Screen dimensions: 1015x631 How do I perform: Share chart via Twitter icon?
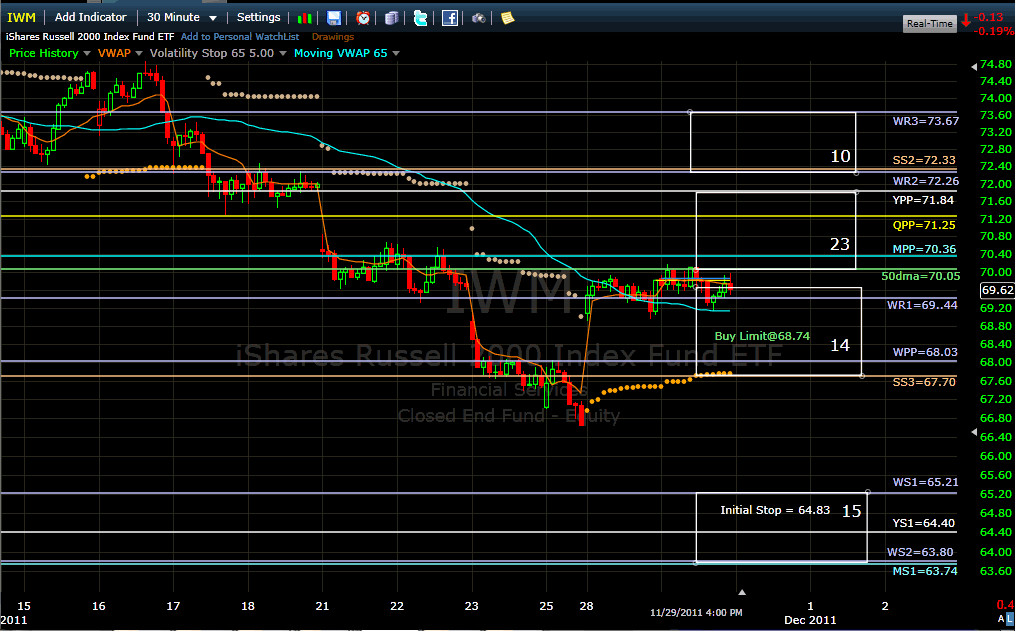tap(421, 18)
